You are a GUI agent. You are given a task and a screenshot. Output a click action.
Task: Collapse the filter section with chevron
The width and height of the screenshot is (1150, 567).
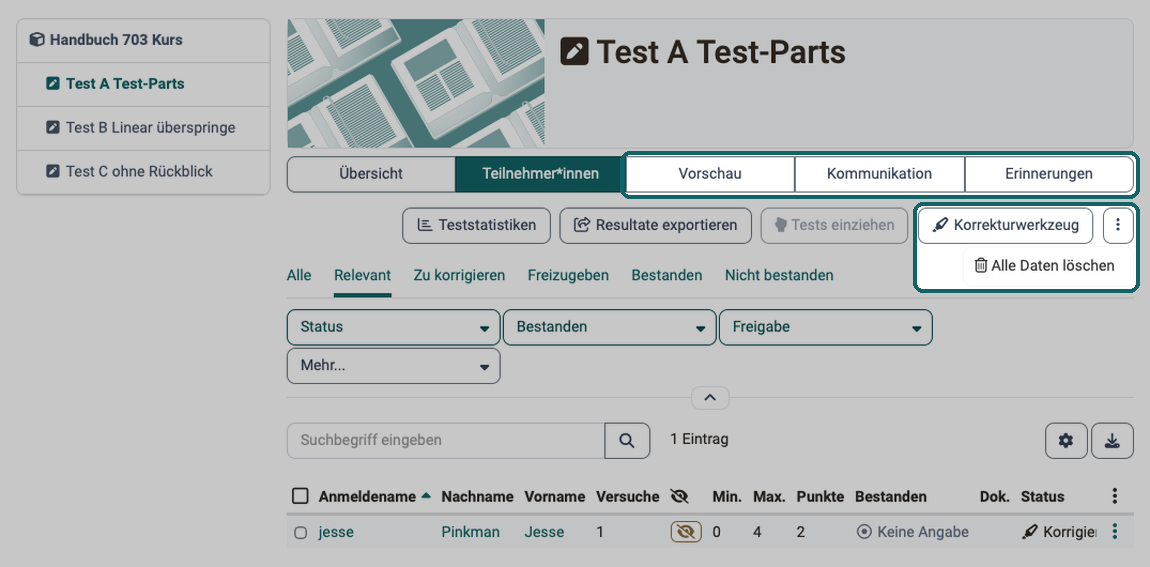(x=710, y=398)
